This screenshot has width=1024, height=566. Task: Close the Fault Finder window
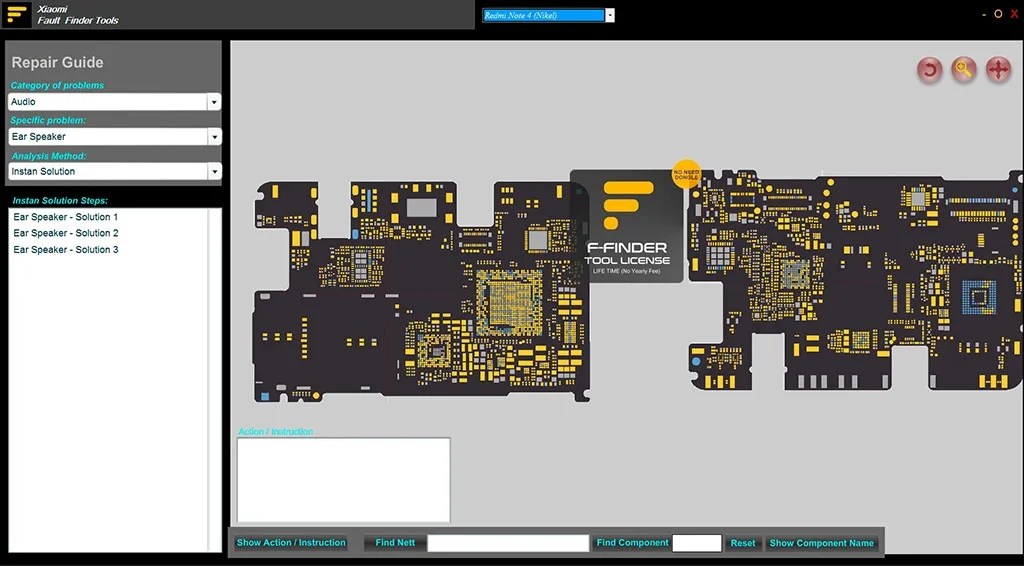pos(1014,14)
